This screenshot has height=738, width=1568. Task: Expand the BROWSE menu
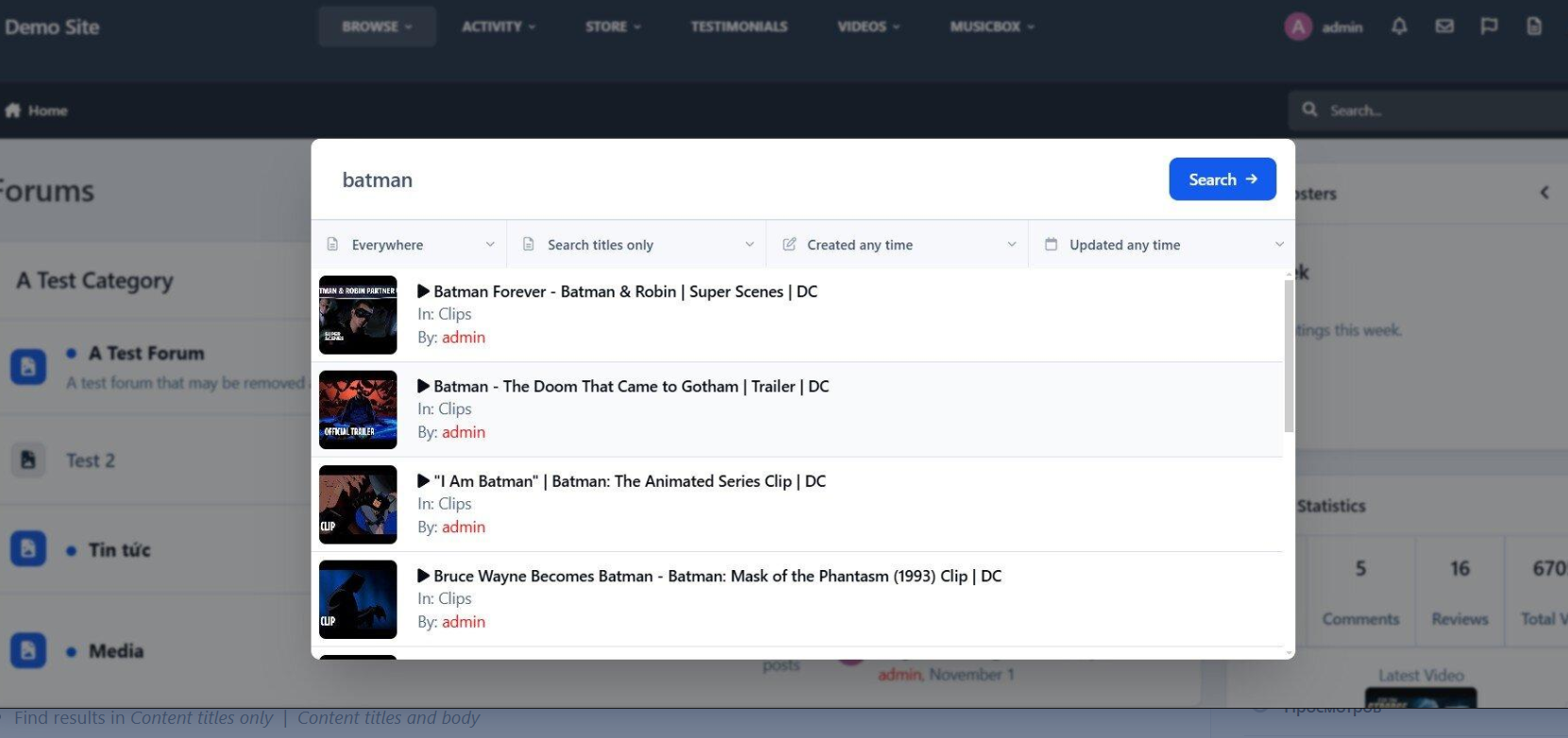click(x=377, y=26)
